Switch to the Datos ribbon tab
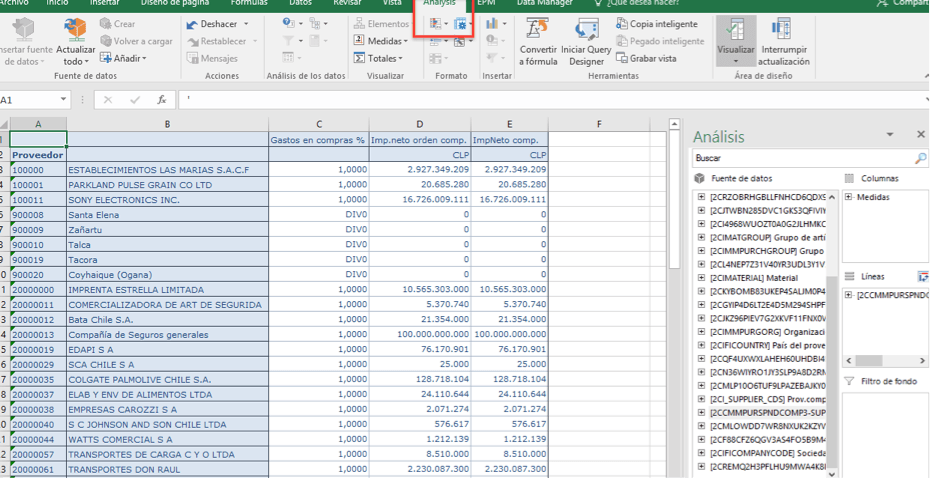This screenshot has height=478, width=930. coord(301,3)
